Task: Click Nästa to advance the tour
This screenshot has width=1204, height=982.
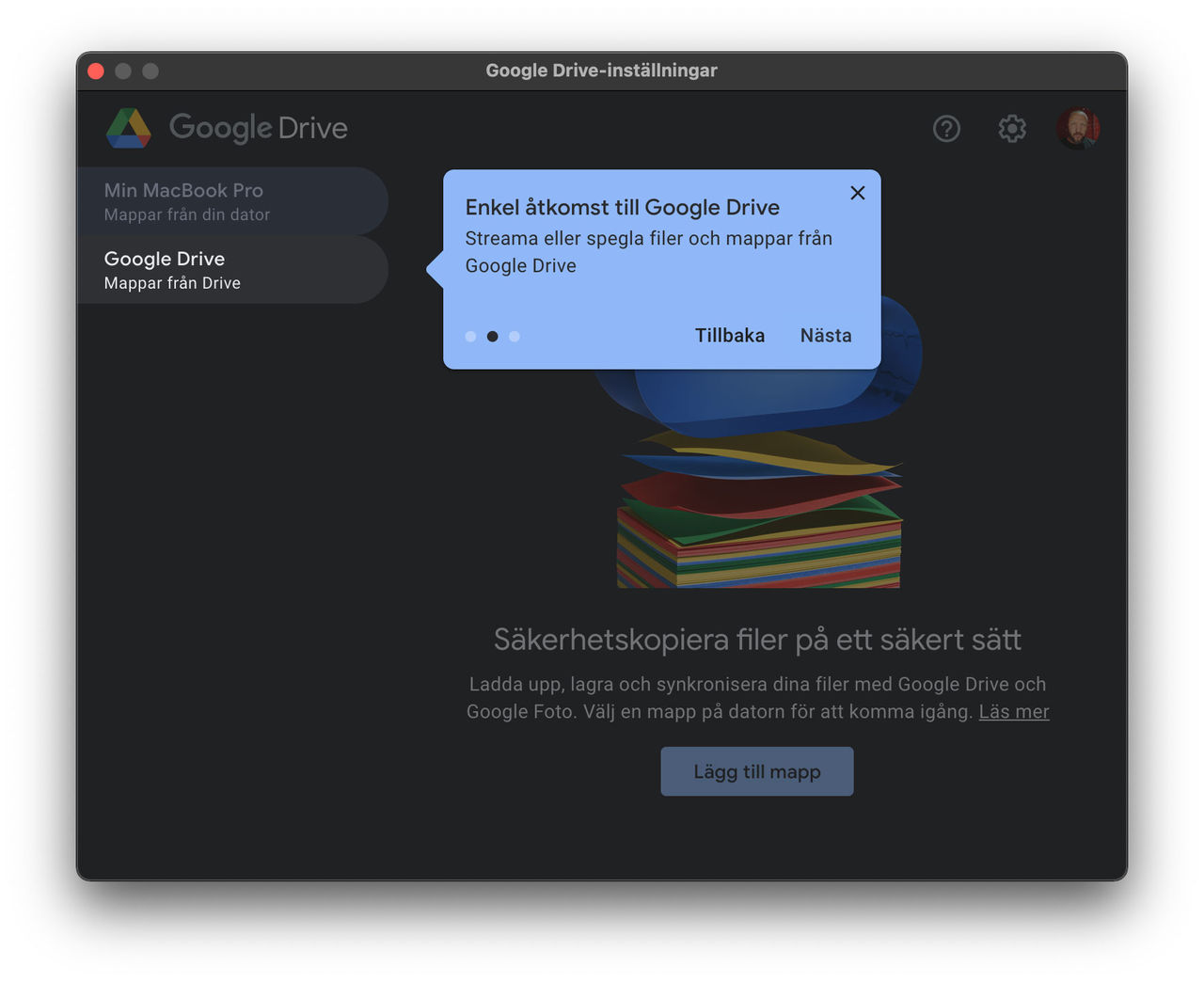Action: pos(826,336)
